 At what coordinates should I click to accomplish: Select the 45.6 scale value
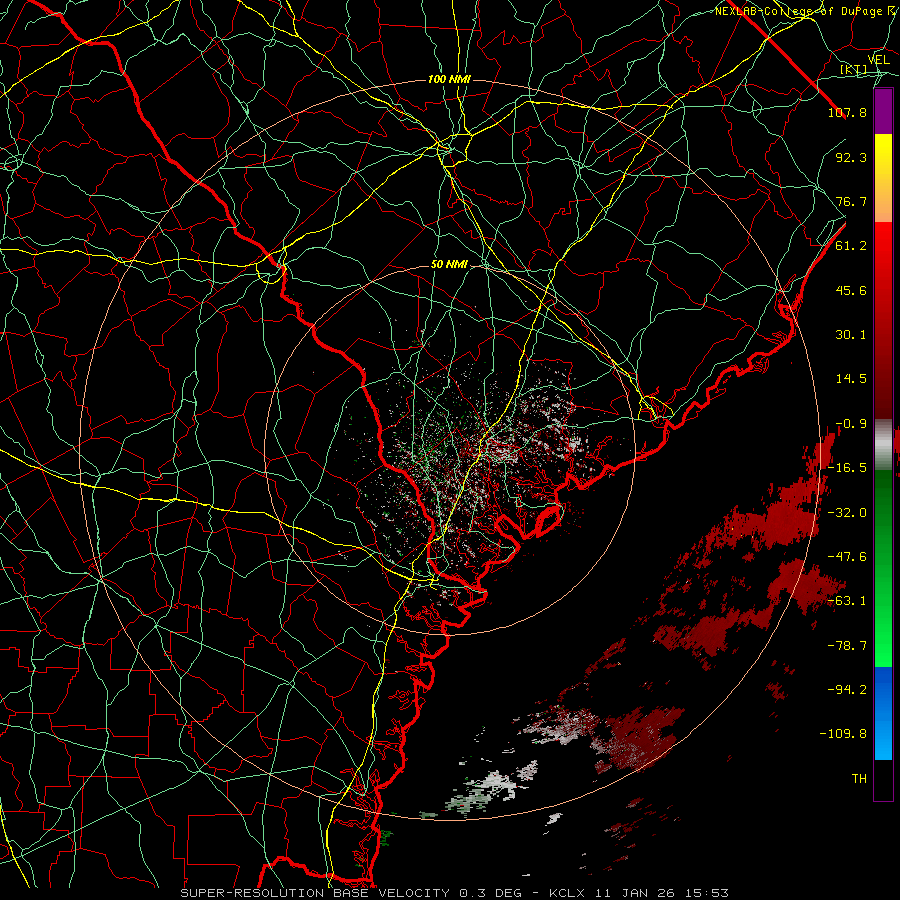[851, 290]
